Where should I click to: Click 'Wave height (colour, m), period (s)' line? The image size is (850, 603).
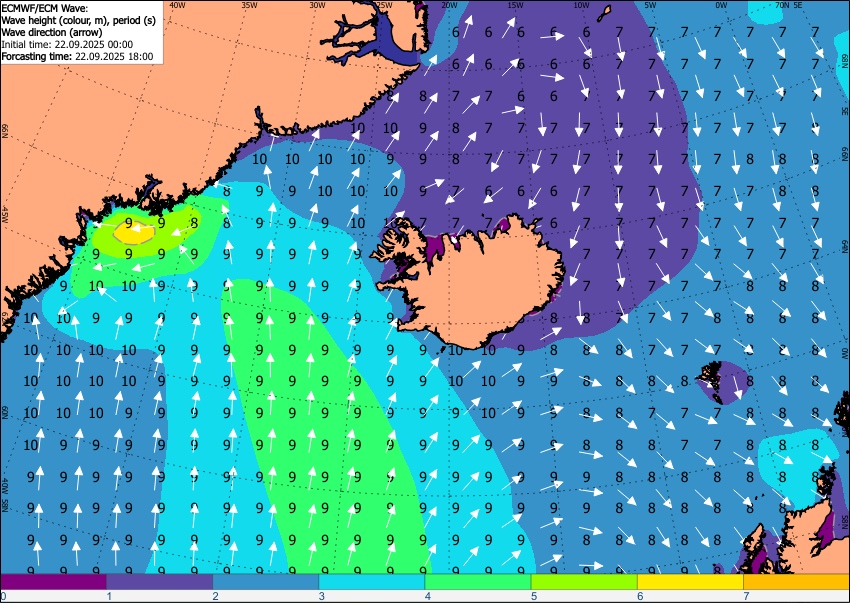[79, 21]
